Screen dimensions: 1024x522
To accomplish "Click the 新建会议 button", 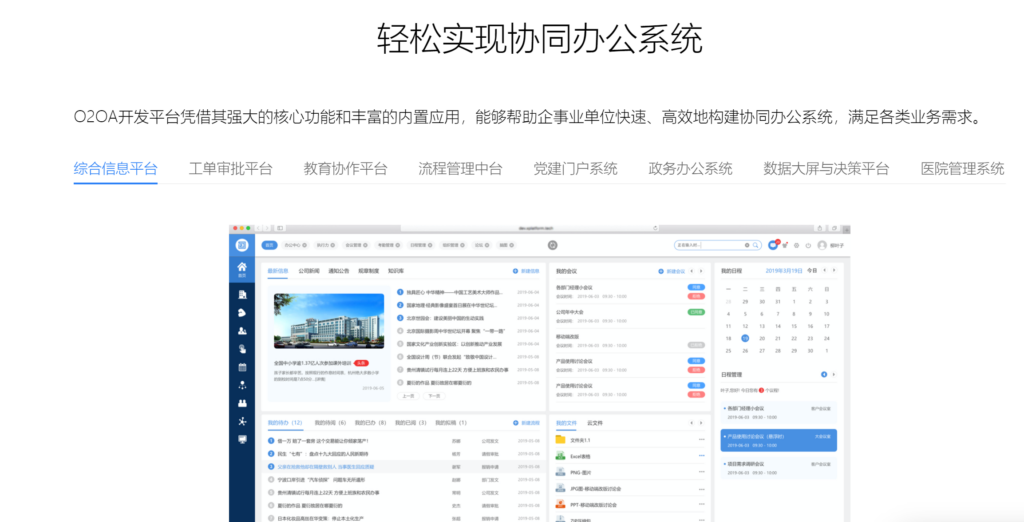I will pos(672,270).
